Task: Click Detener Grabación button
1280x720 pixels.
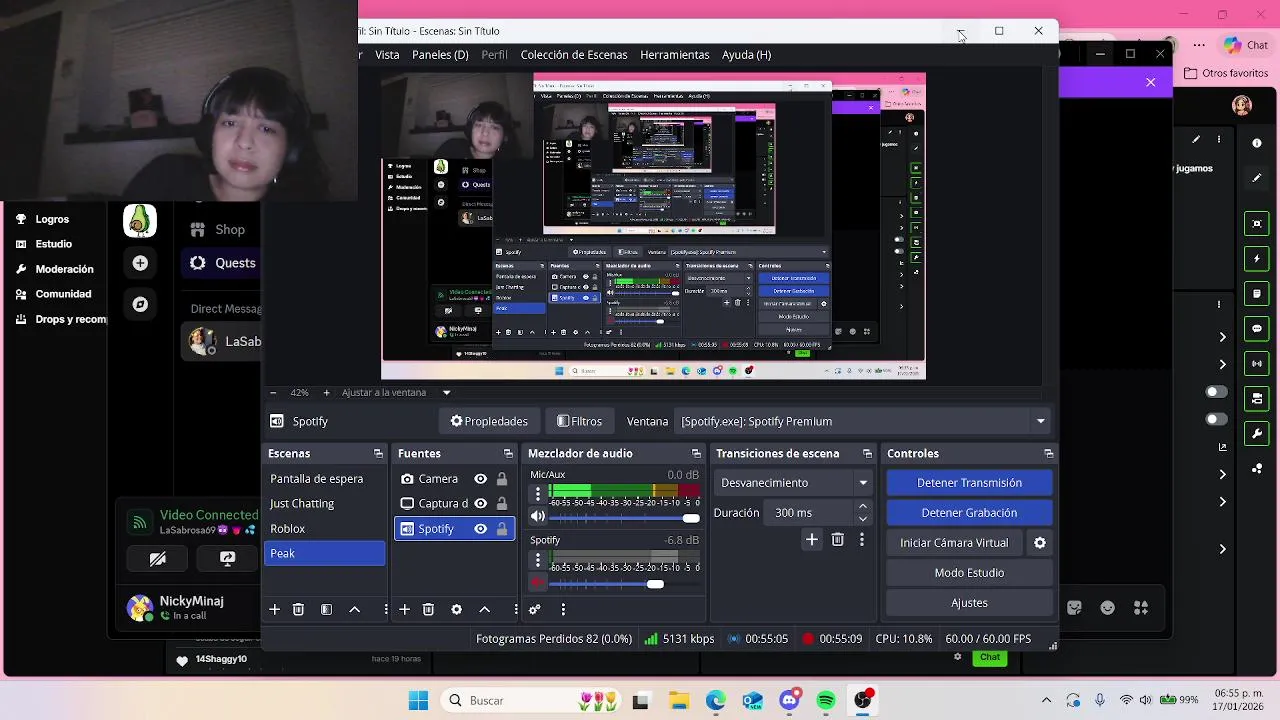Action: 969,512
